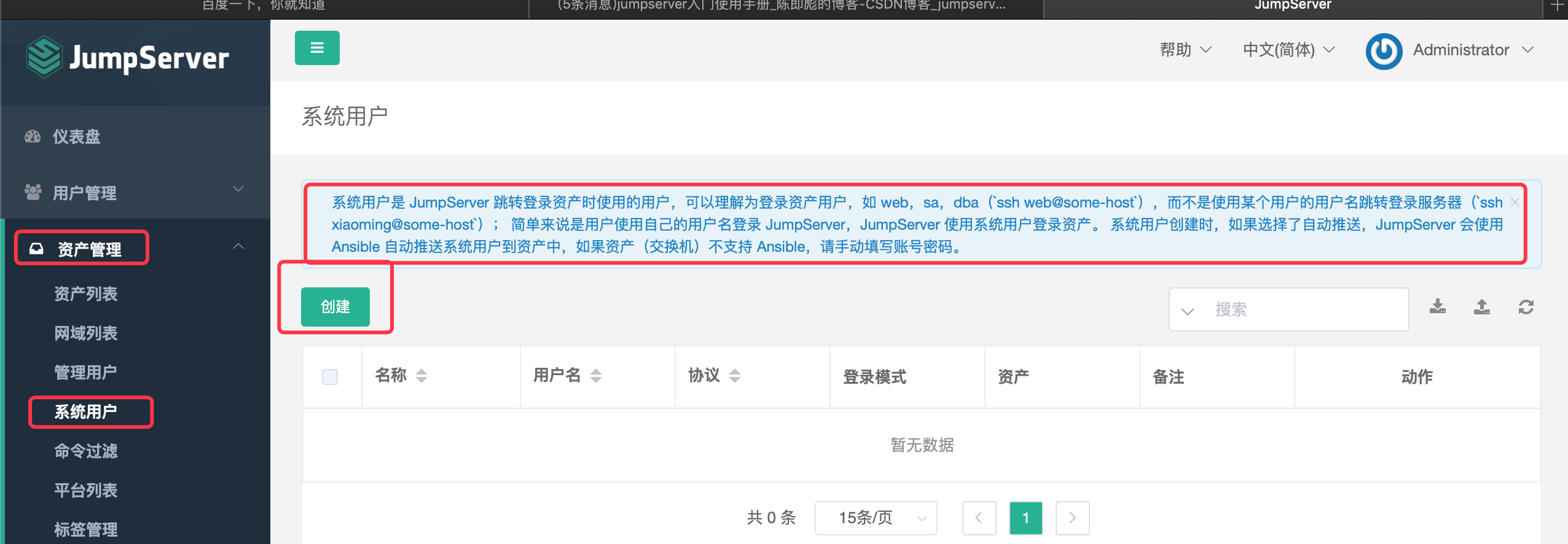Click the 资产管理 inbox icon
This screenshot has width=1568, height=544.
(36, 249)
